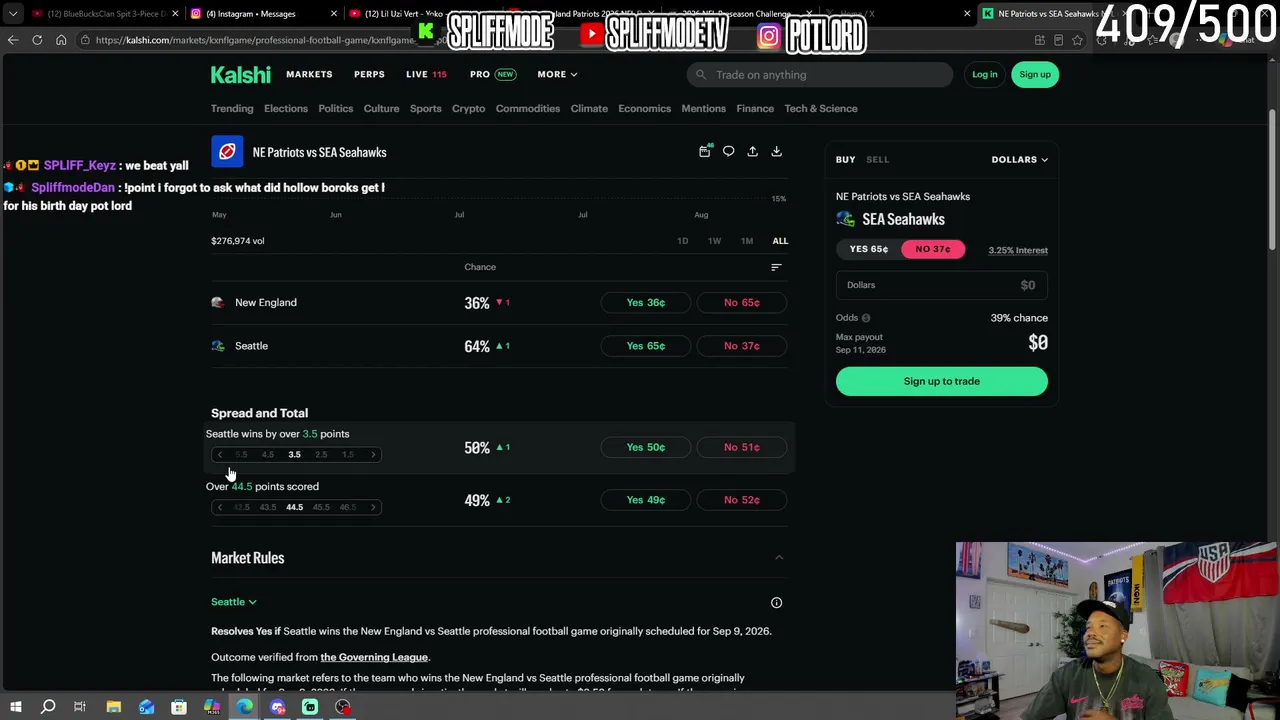1280x720 pixels.
Task: Open Discord from the taskbar
Action: tap(278, 707)
